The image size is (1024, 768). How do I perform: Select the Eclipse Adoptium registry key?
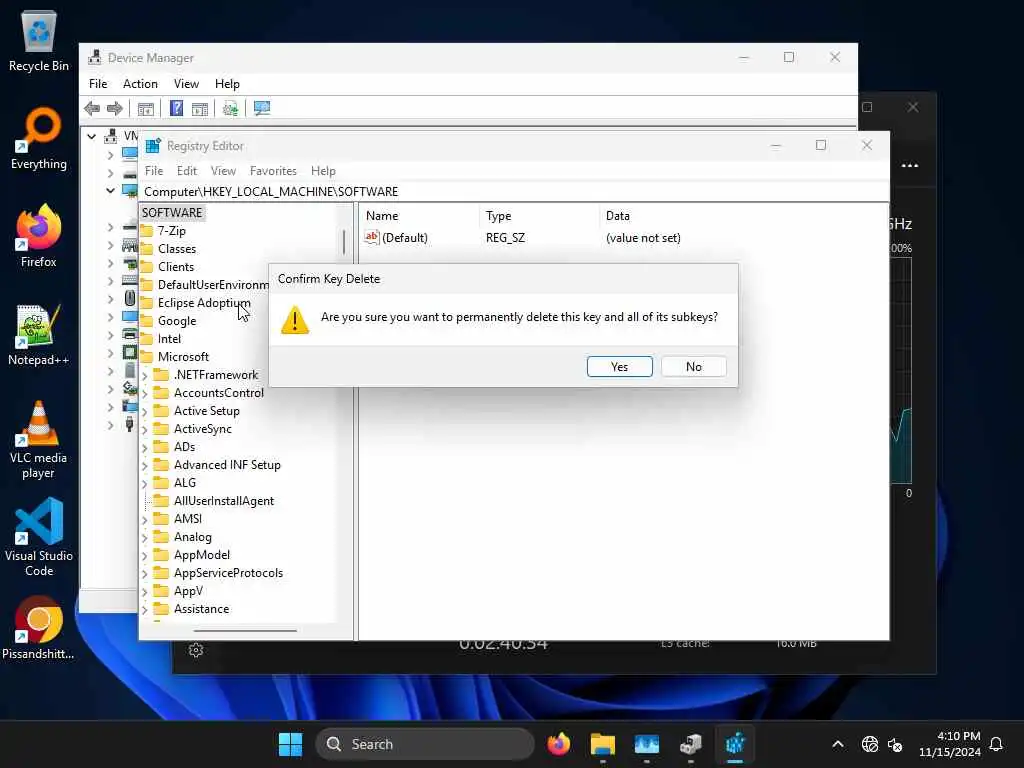204,302
